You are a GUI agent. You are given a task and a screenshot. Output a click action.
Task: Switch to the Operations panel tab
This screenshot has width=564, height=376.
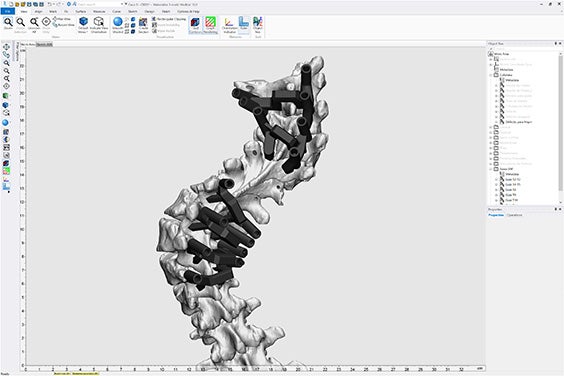[x=514, y=215]
